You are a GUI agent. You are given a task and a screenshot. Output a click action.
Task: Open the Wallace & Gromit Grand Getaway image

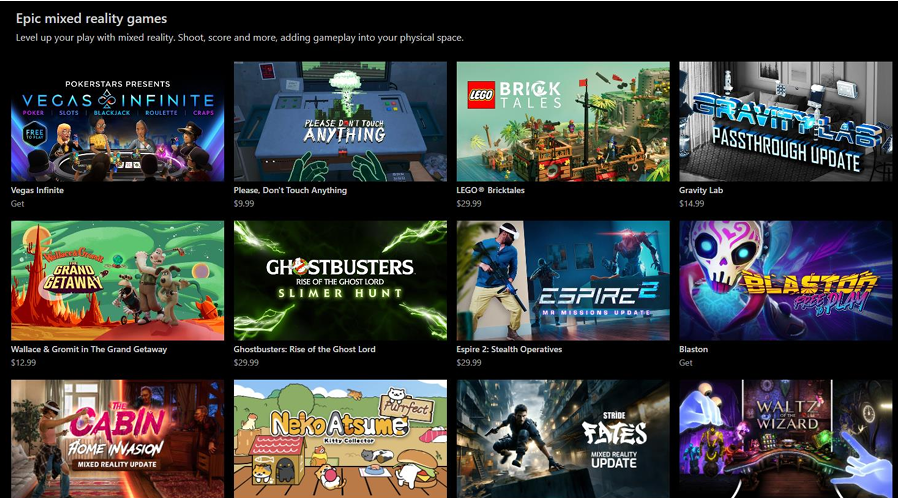click(x=117, y=281)
